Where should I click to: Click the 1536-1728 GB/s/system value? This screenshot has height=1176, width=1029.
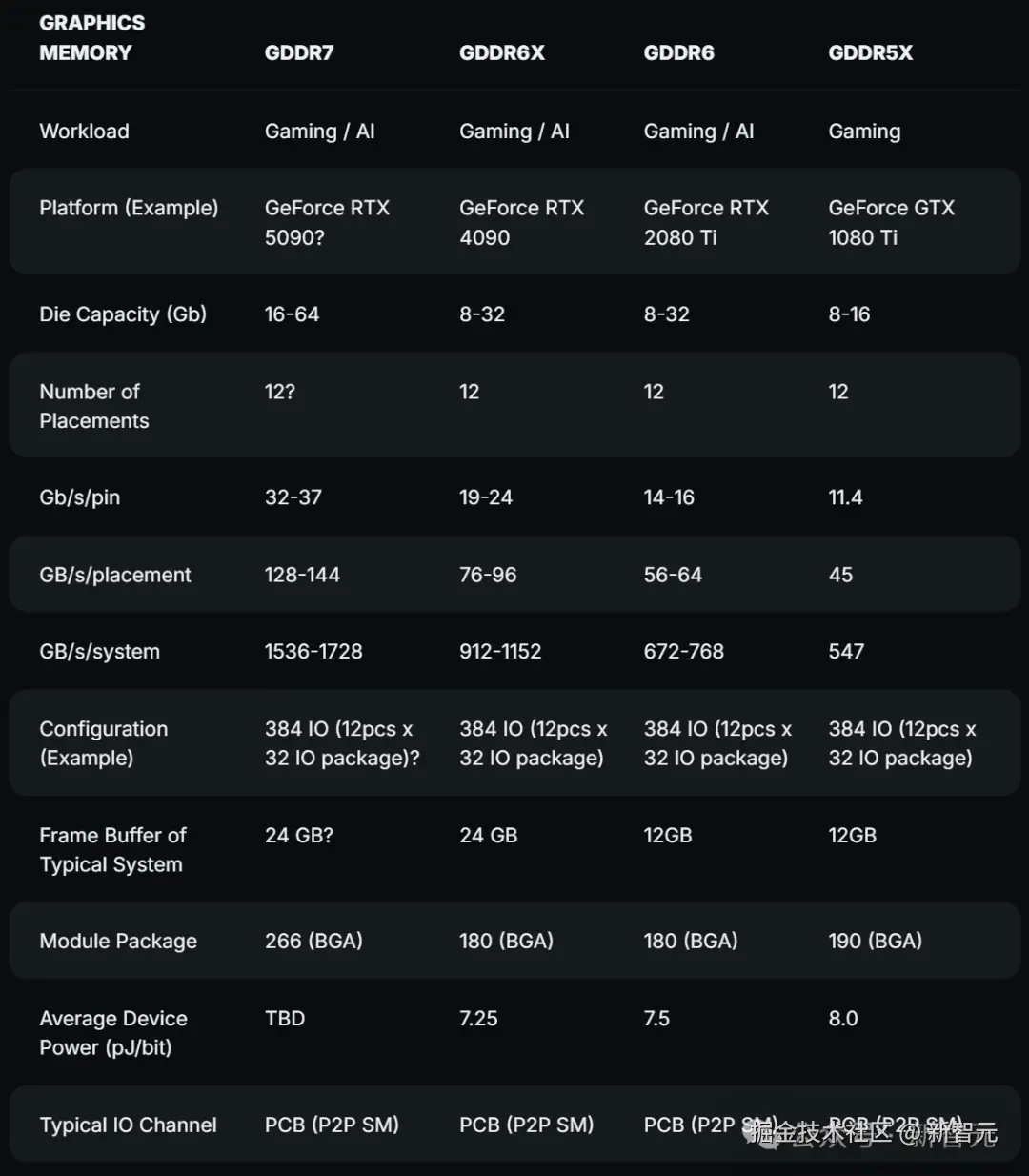tap(313, 652)
